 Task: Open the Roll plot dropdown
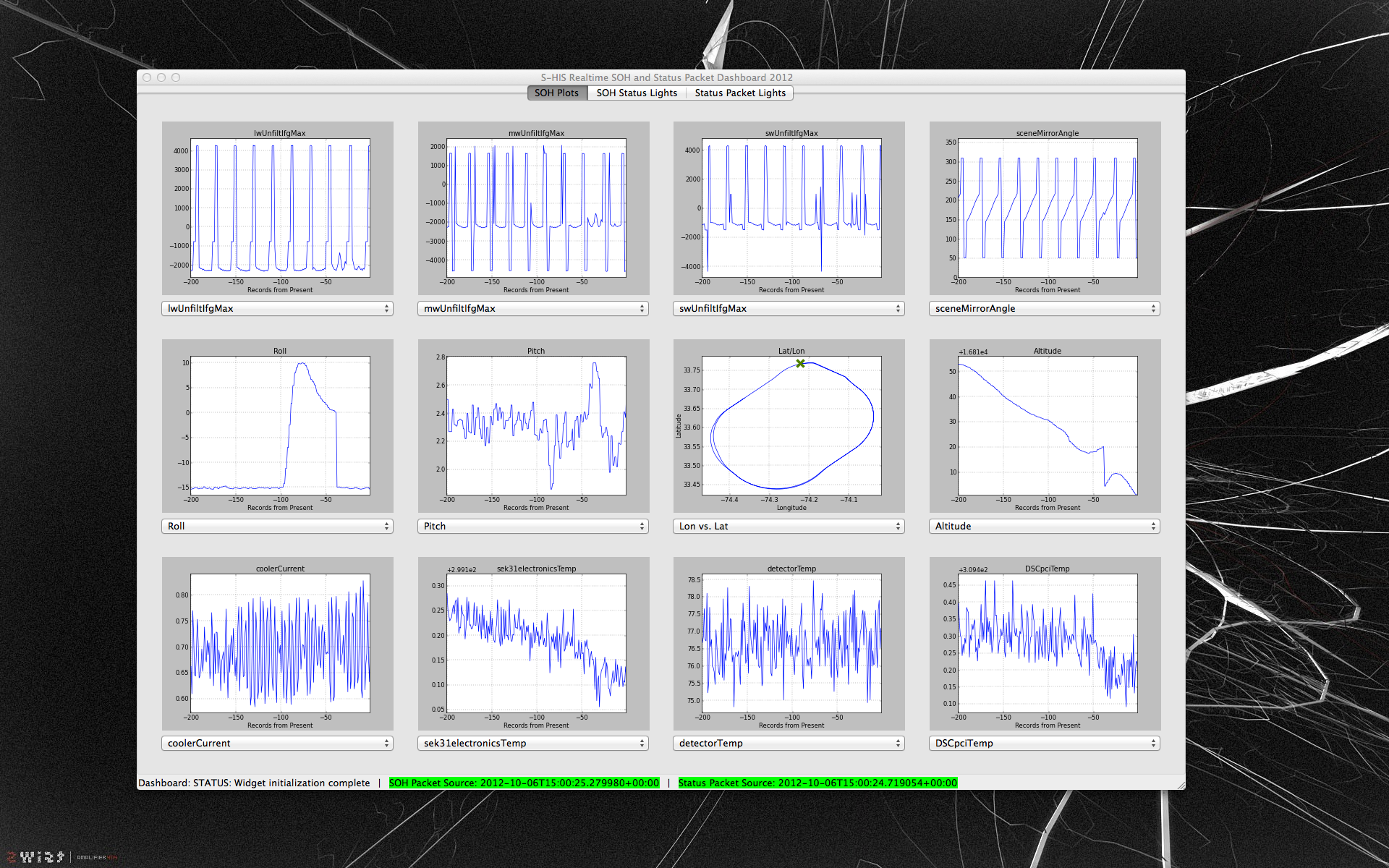tap(277, 526)
